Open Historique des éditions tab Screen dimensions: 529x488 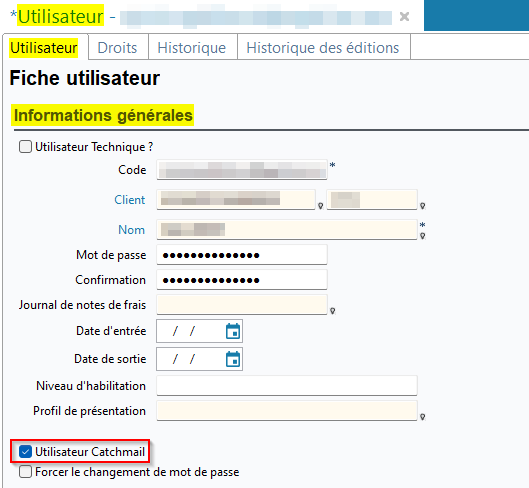pos(323,48)
